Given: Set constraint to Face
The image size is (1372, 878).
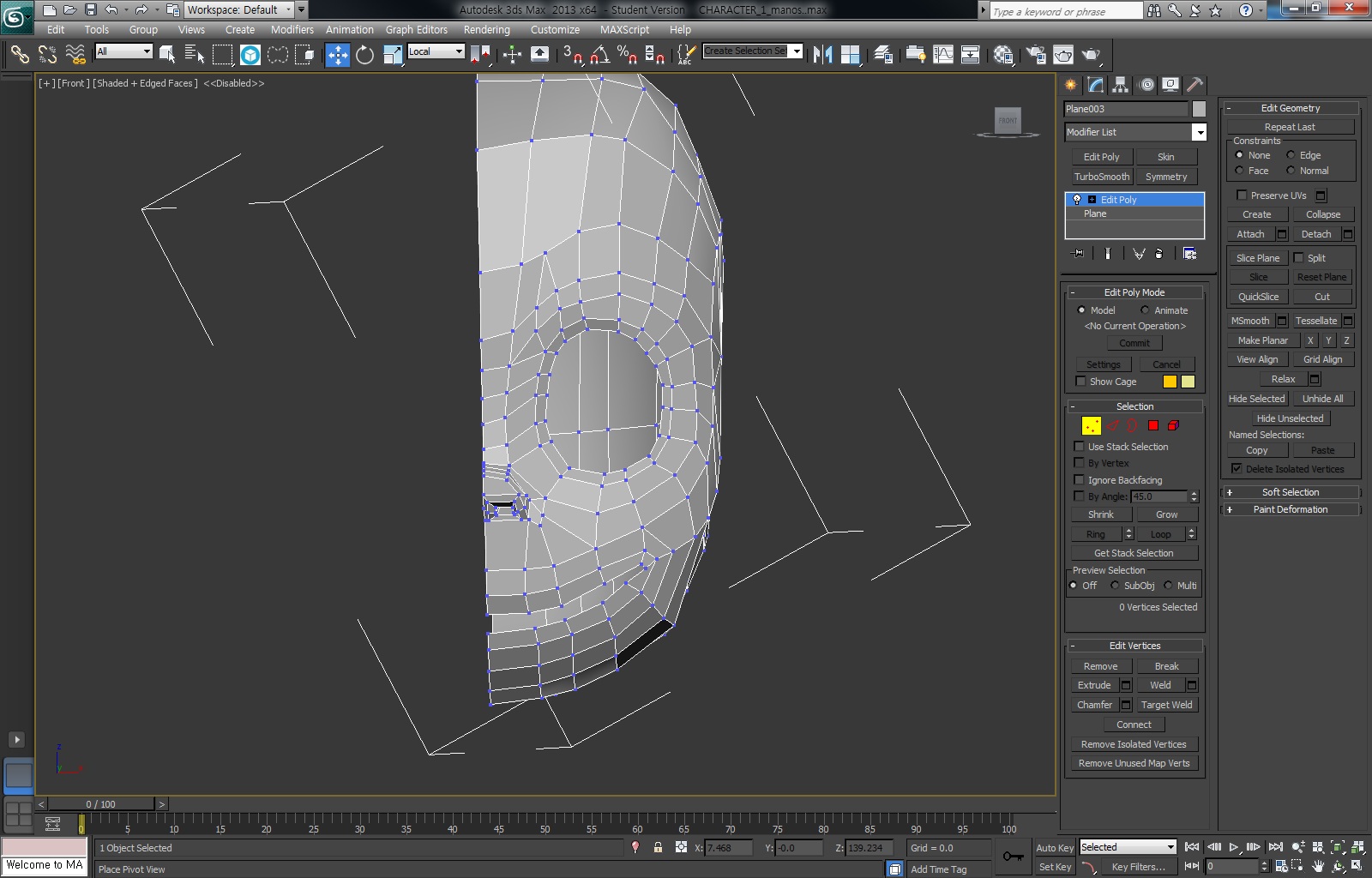Looking at the screenshot, I should coord(1239,171).
